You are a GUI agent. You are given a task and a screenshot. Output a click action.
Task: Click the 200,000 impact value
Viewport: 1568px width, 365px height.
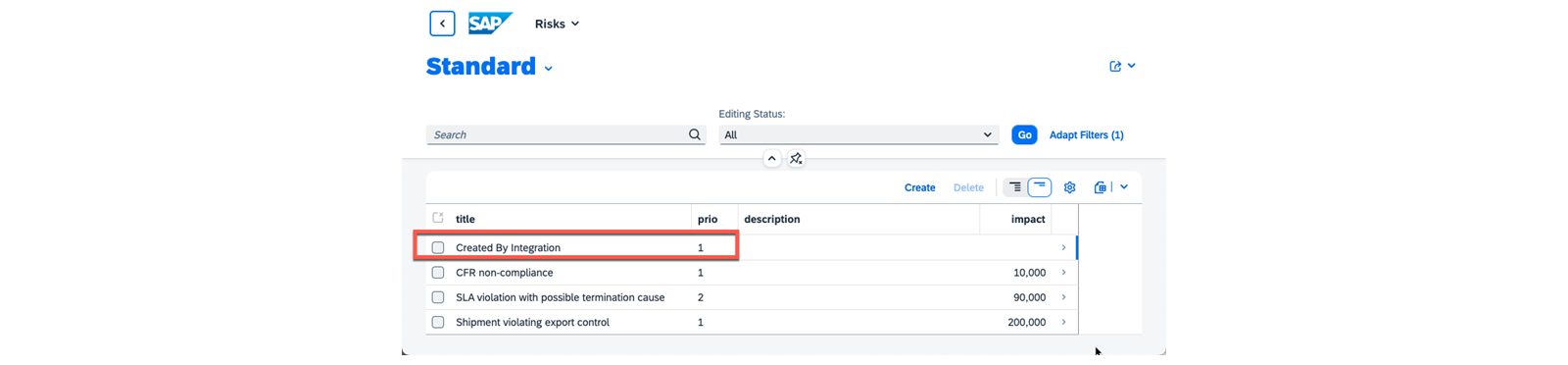pos(1026,322)
